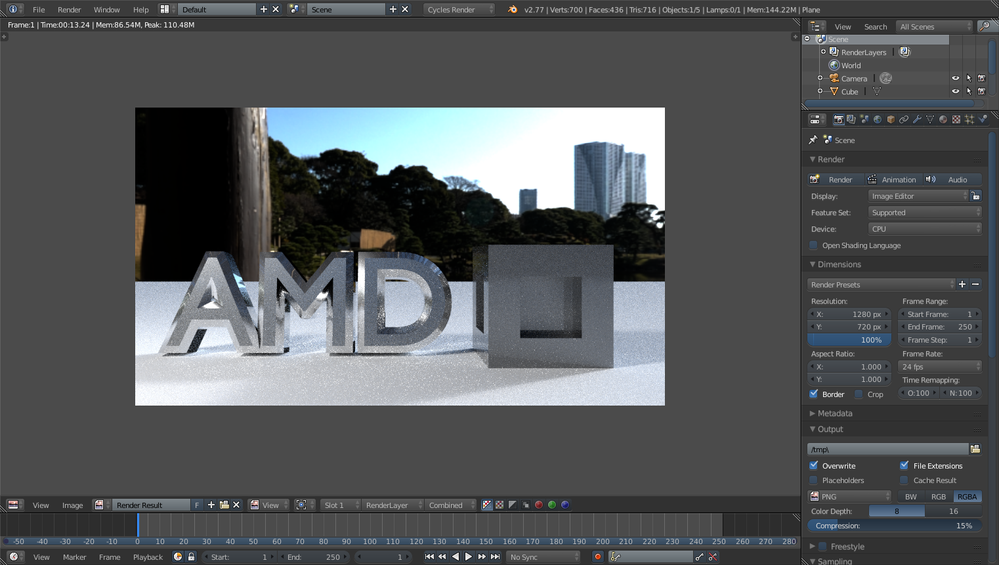Open the Render properties tab (camera icon)

pyautogui.click(x=838, y=119)
